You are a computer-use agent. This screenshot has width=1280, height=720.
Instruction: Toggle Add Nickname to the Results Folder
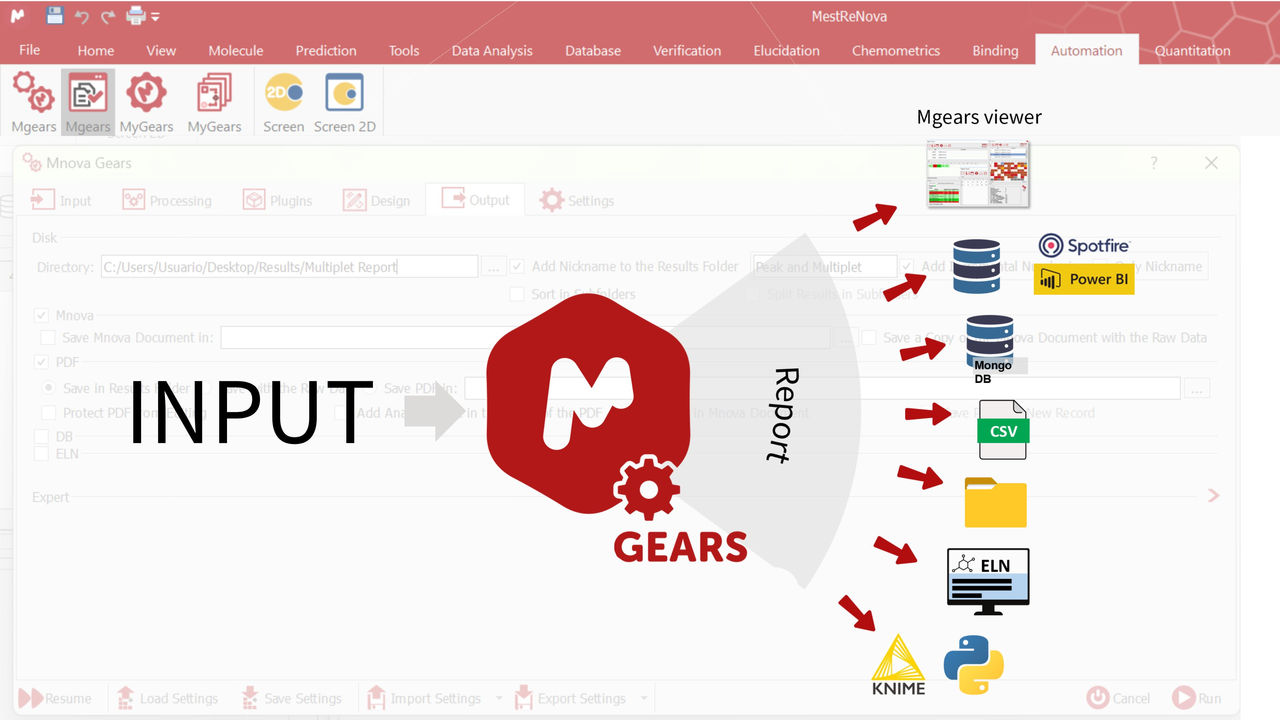517,266
